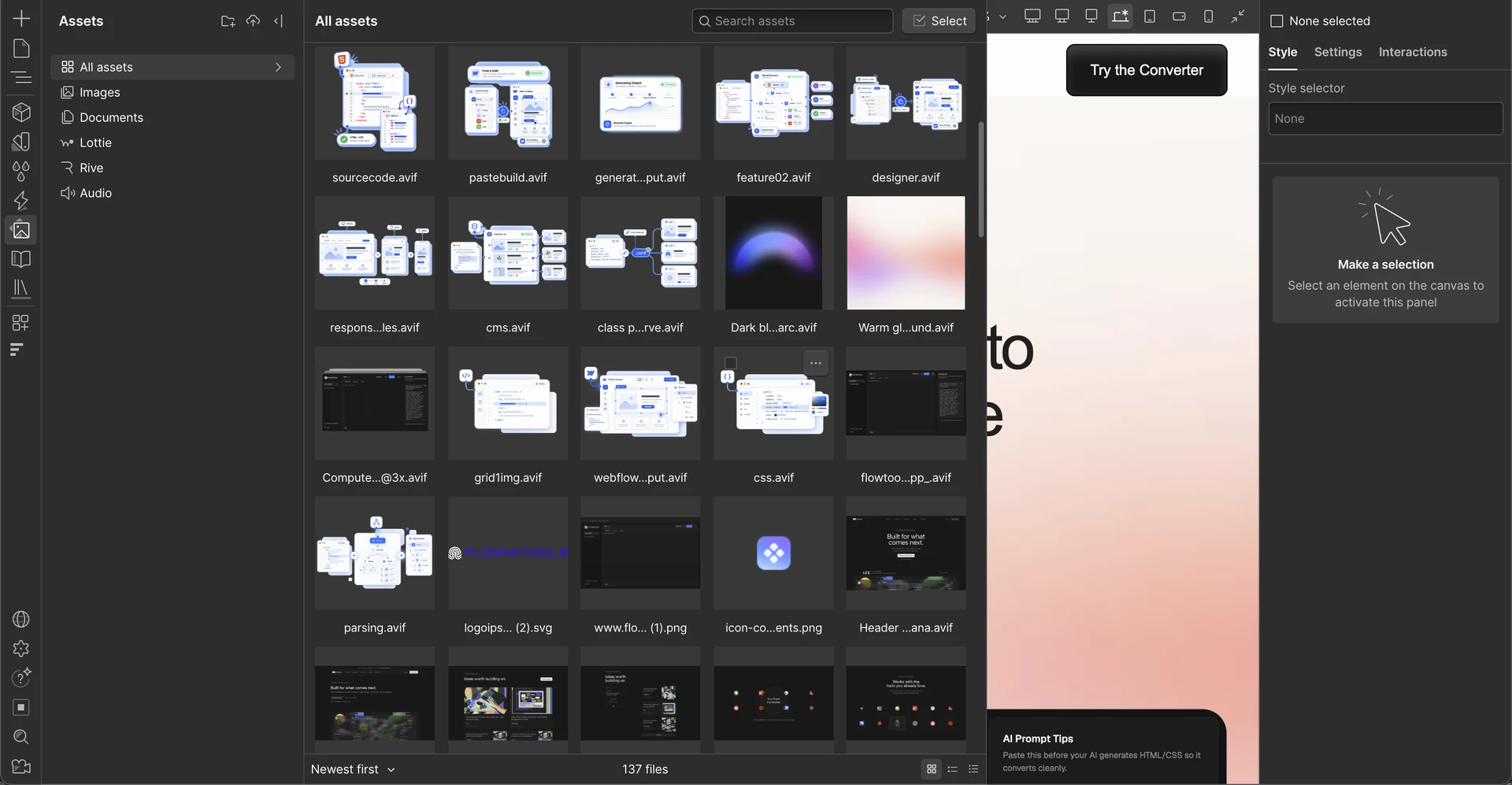Click the create asset folder icon
This screenshot has height=785, width=1512.
coord(228,21)
